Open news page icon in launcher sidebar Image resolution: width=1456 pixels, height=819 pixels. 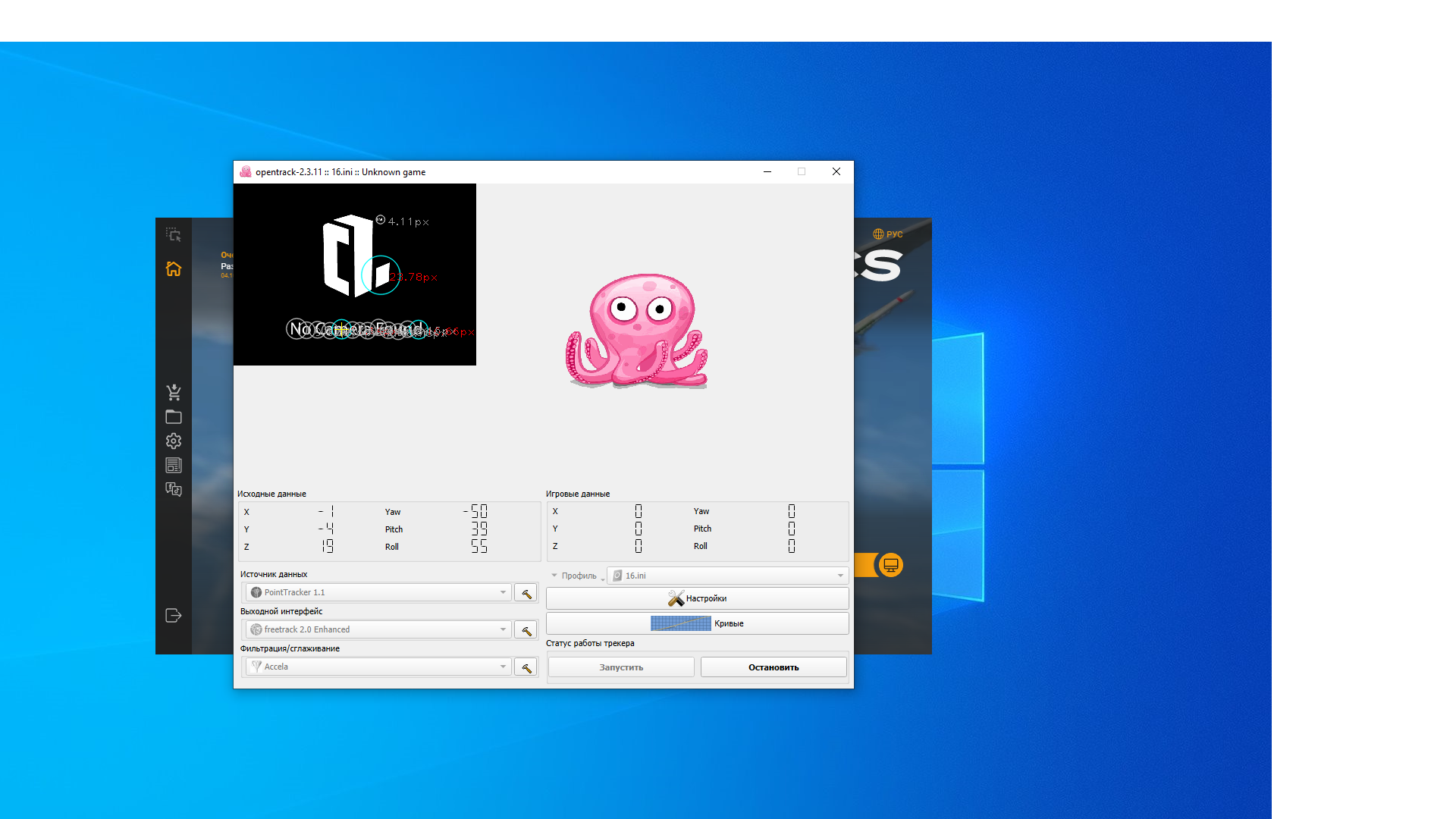click(174, 466)
